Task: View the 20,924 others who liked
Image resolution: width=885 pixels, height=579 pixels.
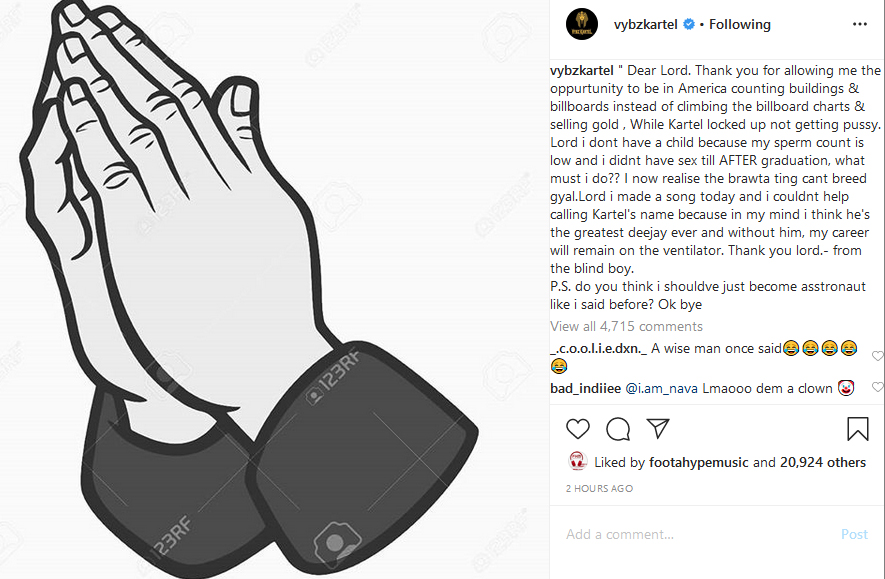Action: point(822,462)
